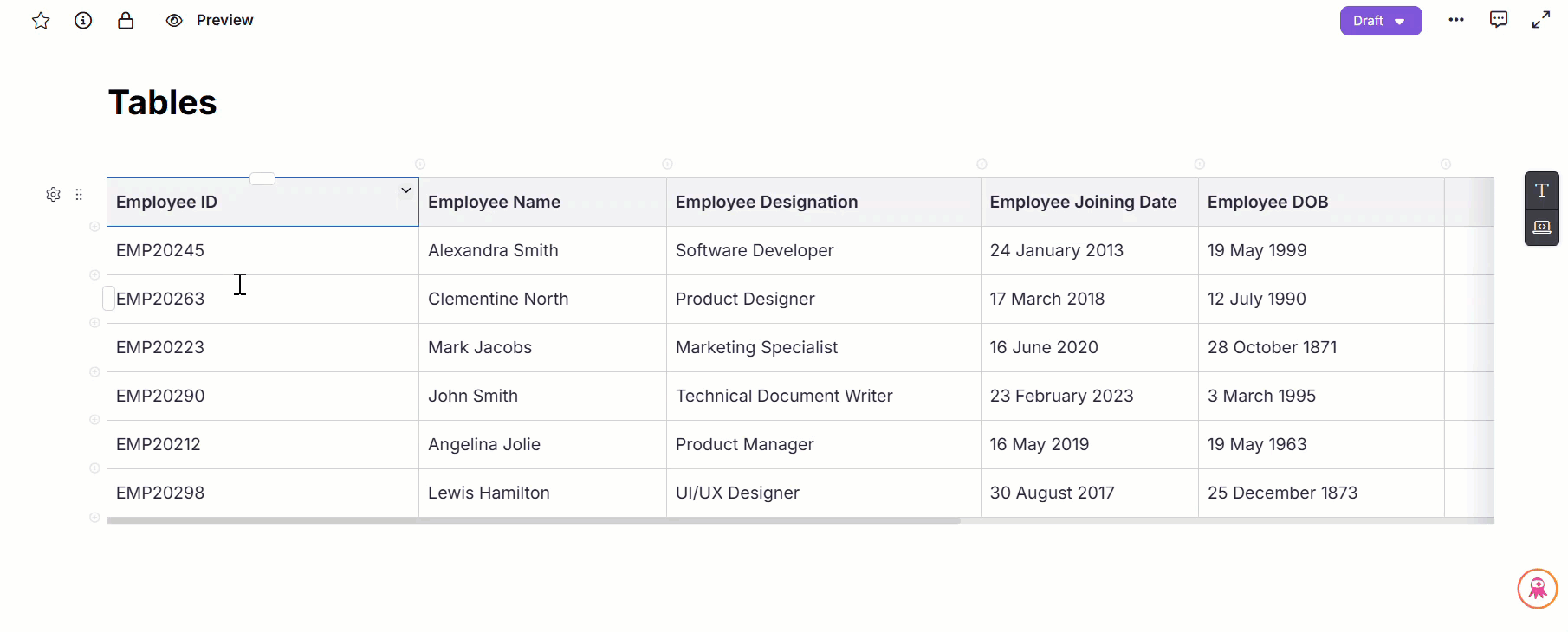Toggle the document lock icon
This screenshot has height=632, width=1568.
pos(126,21)
